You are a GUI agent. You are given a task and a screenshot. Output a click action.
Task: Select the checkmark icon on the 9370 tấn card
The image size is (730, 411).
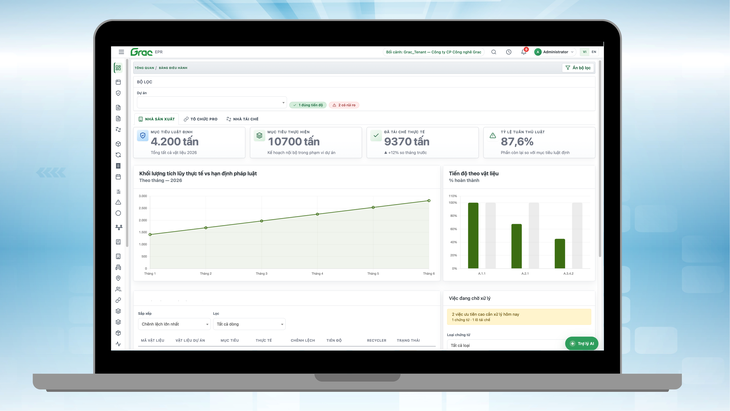pos(376,135)
